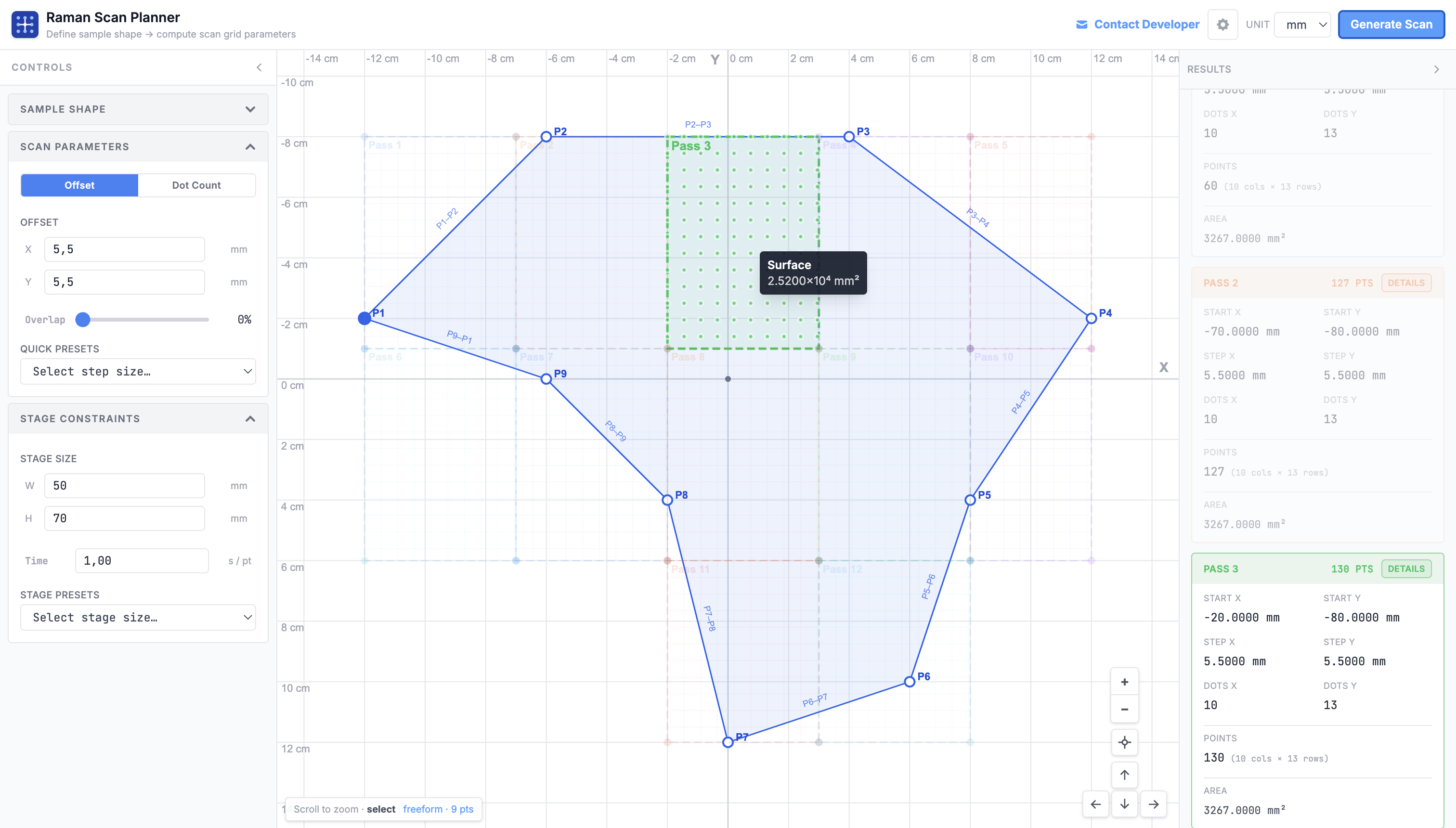Image resolution: width=1456 pixels, height=828 pixels.
Task: Pan the canvas up using the up arrow icon
Action: [1124, 775]
